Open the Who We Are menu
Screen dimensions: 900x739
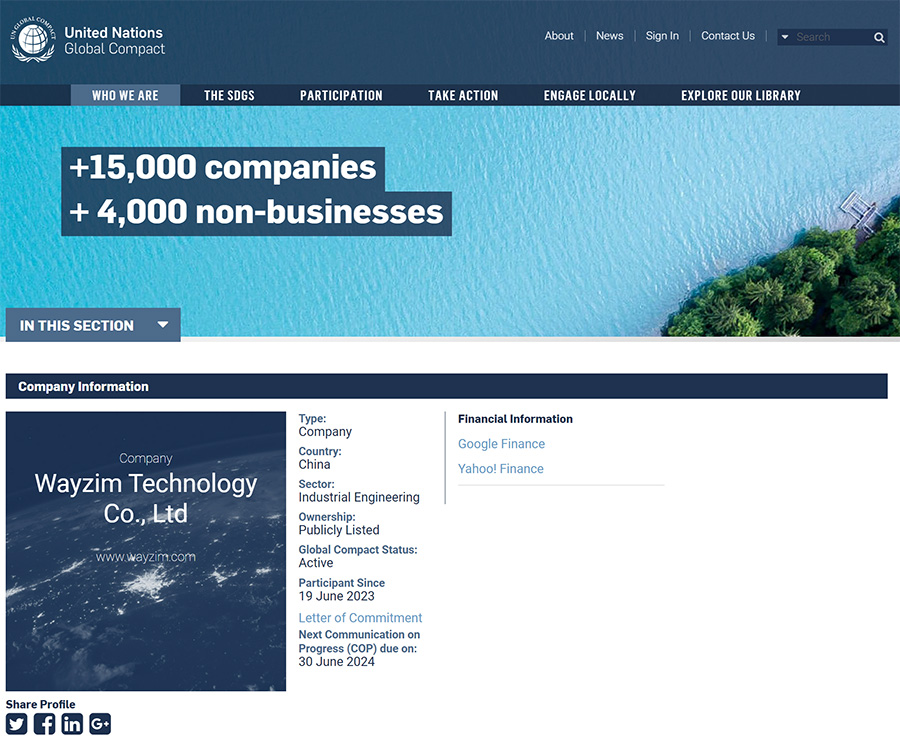pyautogui.click(x=125, y=95)
